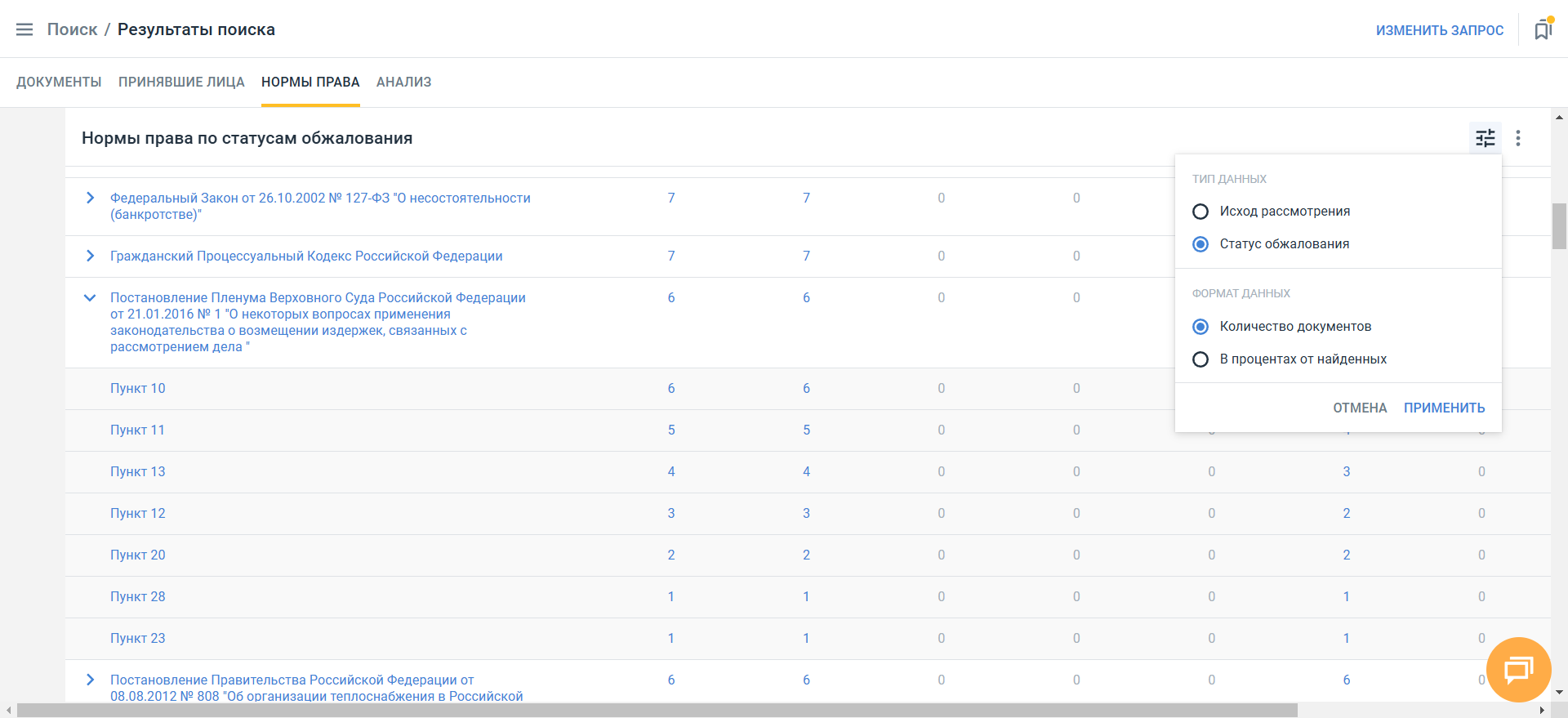Collapse the Постановление Пленума Верховного Суда row
The width and height of the screenshot is (1568, 718).
tap(90, 297)
